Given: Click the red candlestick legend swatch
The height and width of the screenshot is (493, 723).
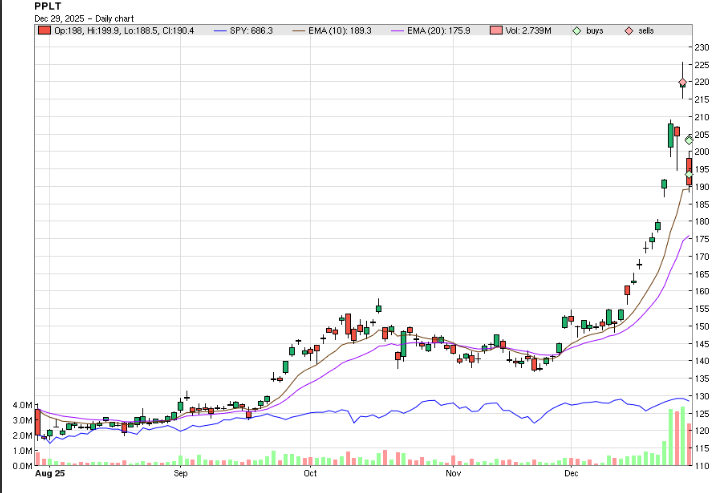Looking at the screenshot, I should click(44, 30).
